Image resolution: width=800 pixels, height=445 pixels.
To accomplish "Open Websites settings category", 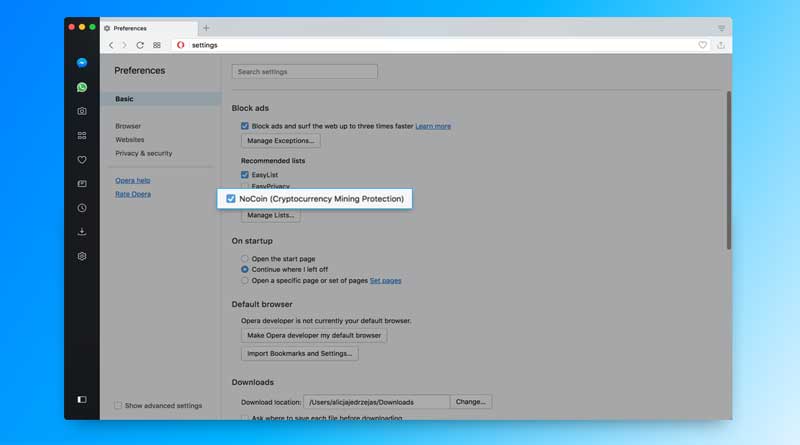I will [130, 140].
